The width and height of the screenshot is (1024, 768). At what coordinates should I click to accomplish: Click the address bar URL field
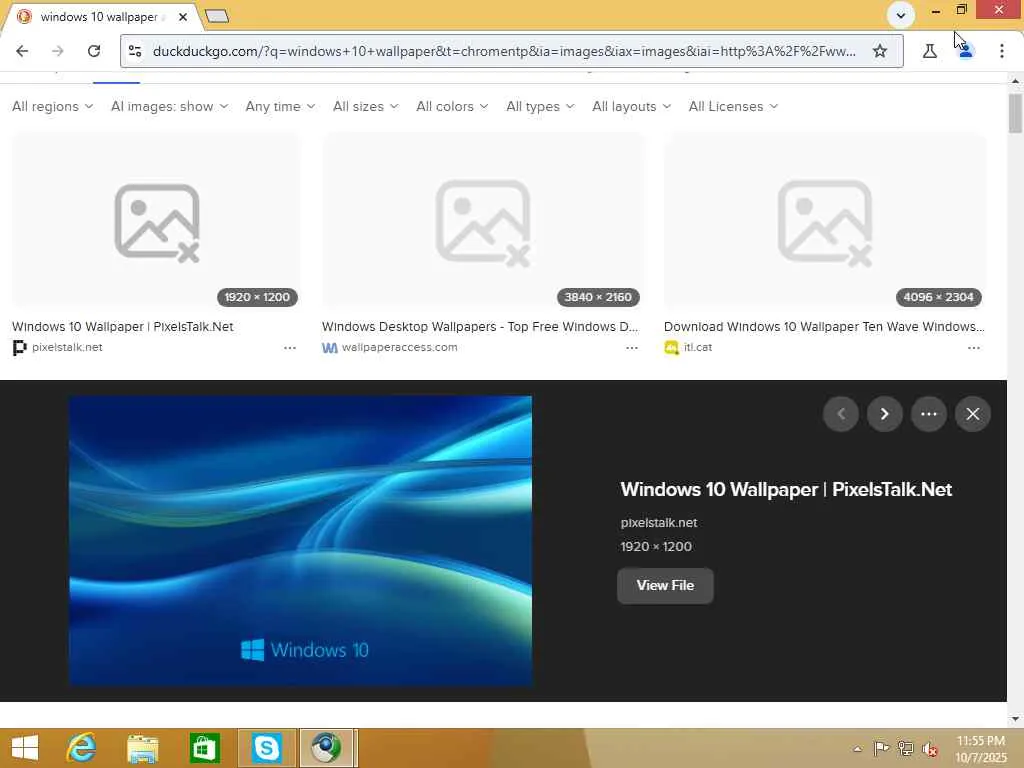click(504, 51)
